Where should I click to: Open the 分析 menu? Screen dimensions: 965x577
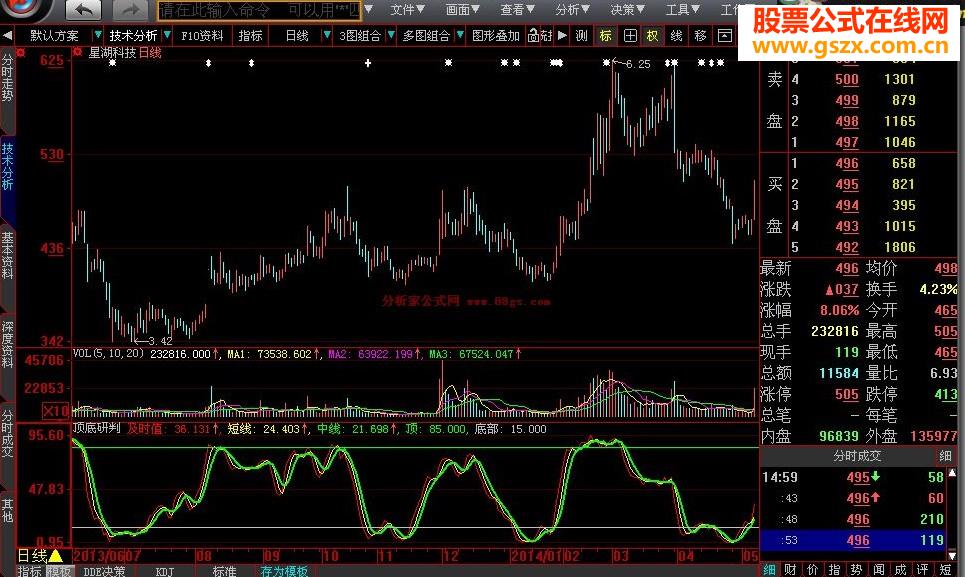(x=572, y=10)
